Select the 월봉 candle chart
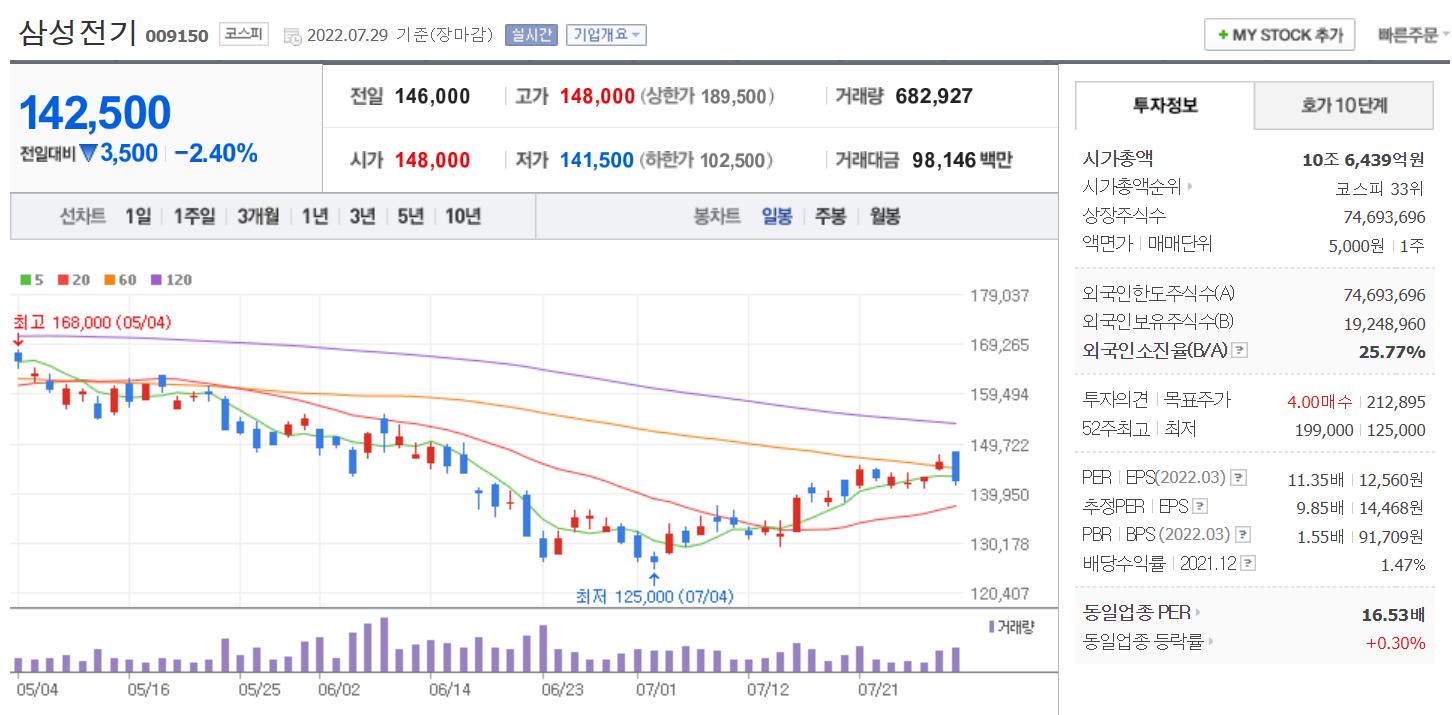 pyautogui.click(x=884, y=216)
